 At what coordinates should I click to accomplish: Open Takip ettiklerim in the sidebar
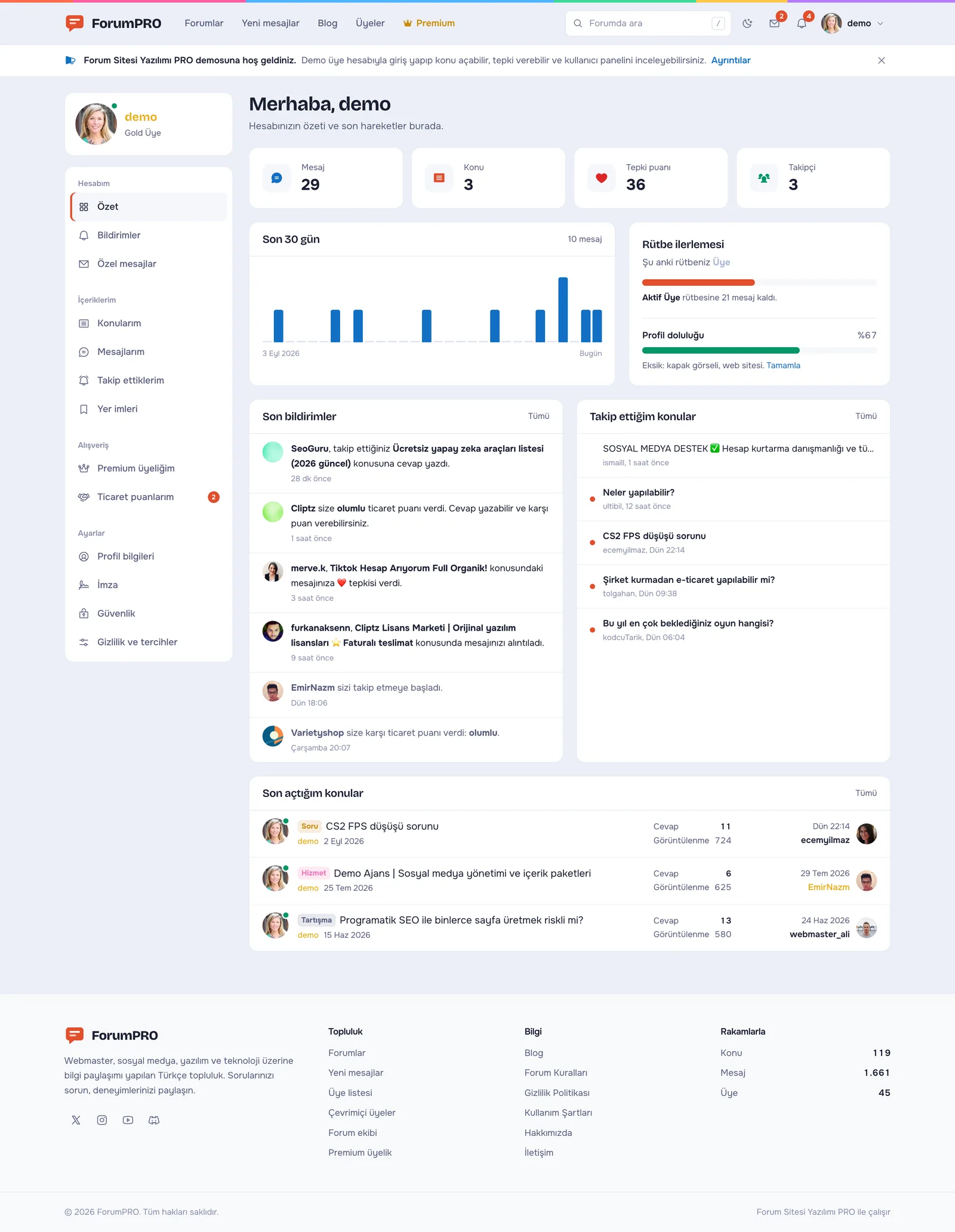click(149, 381)
